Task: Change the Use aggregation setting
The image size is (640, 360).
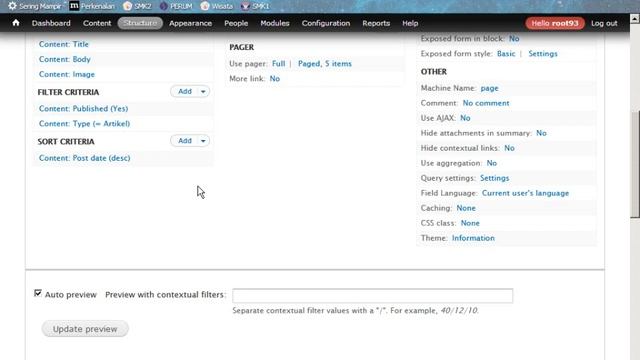Action: point(492,163)
